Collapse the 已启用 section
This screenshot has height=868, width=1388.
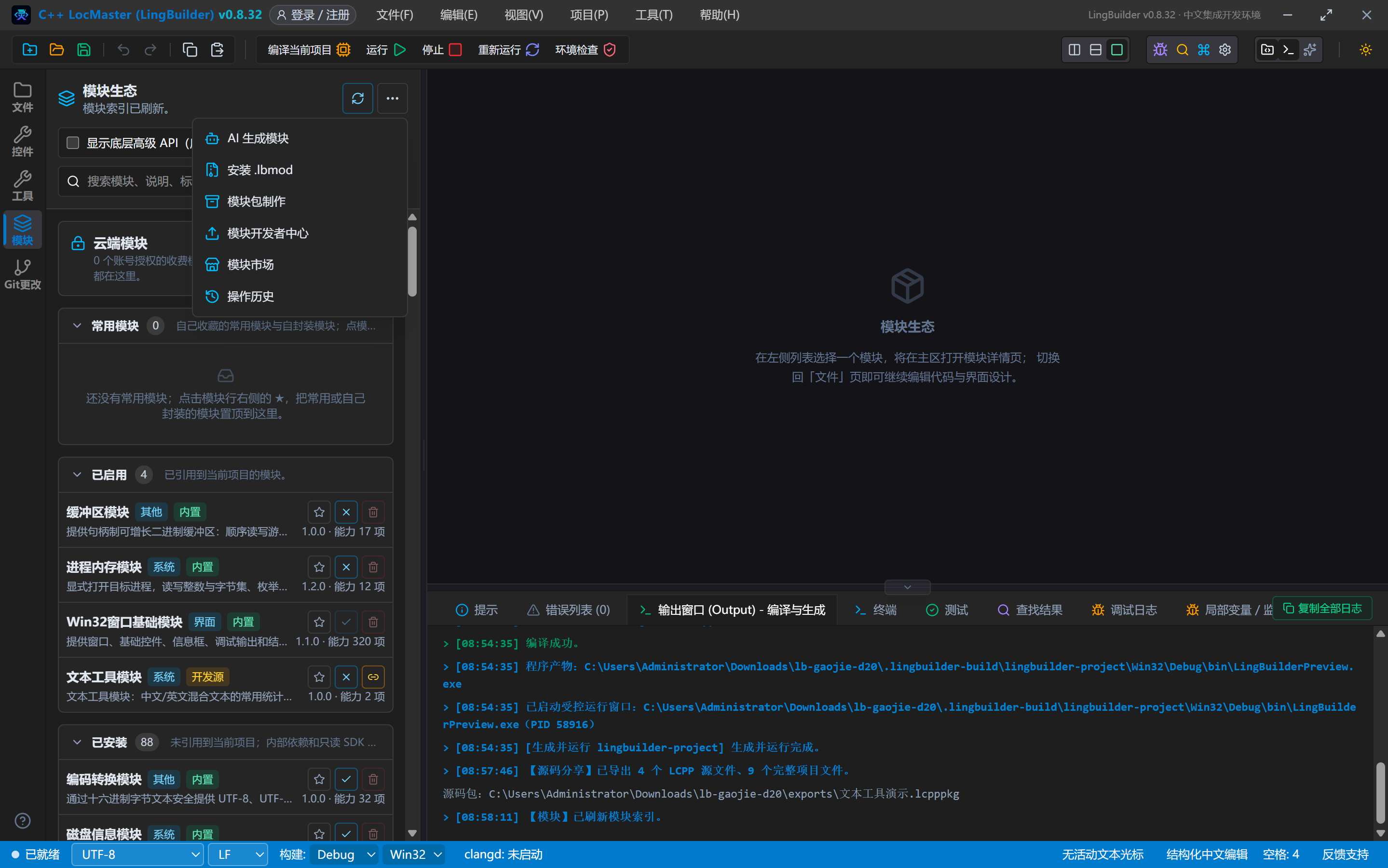(77, 475)
